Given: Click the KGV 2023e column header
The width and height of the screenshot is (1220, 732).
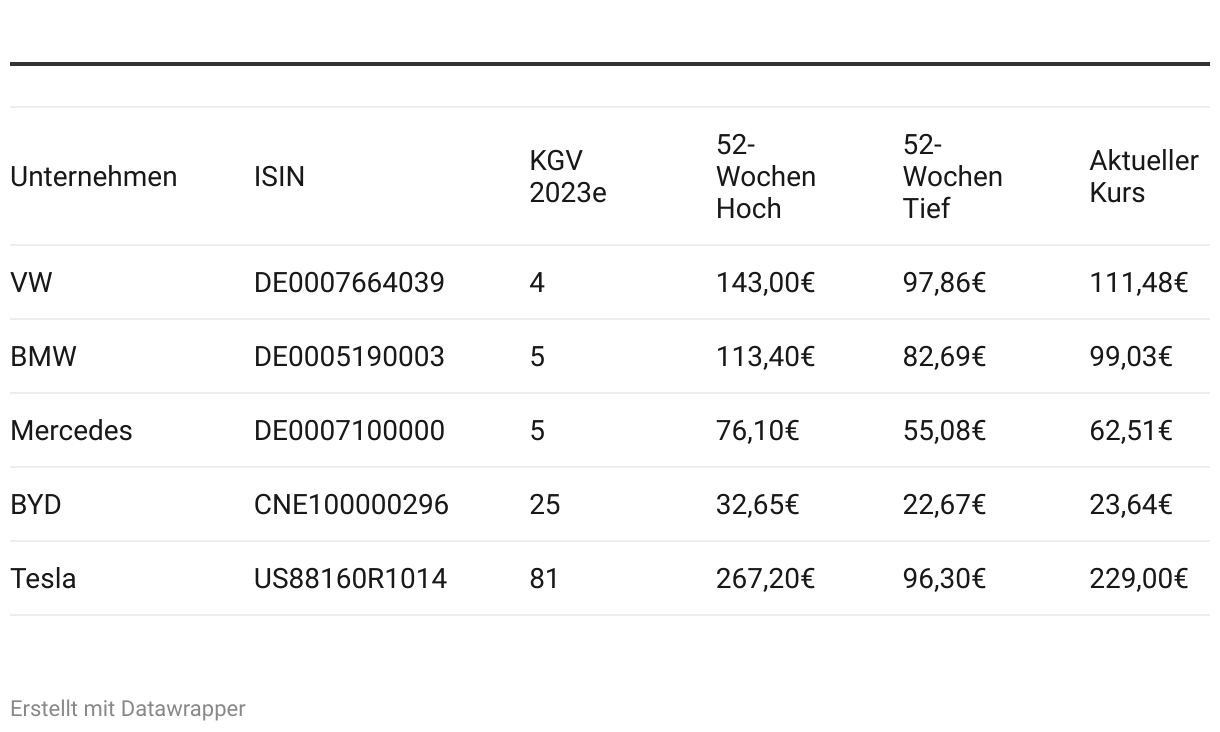Looking at the screenshot, I should click(x=567, y=177).
